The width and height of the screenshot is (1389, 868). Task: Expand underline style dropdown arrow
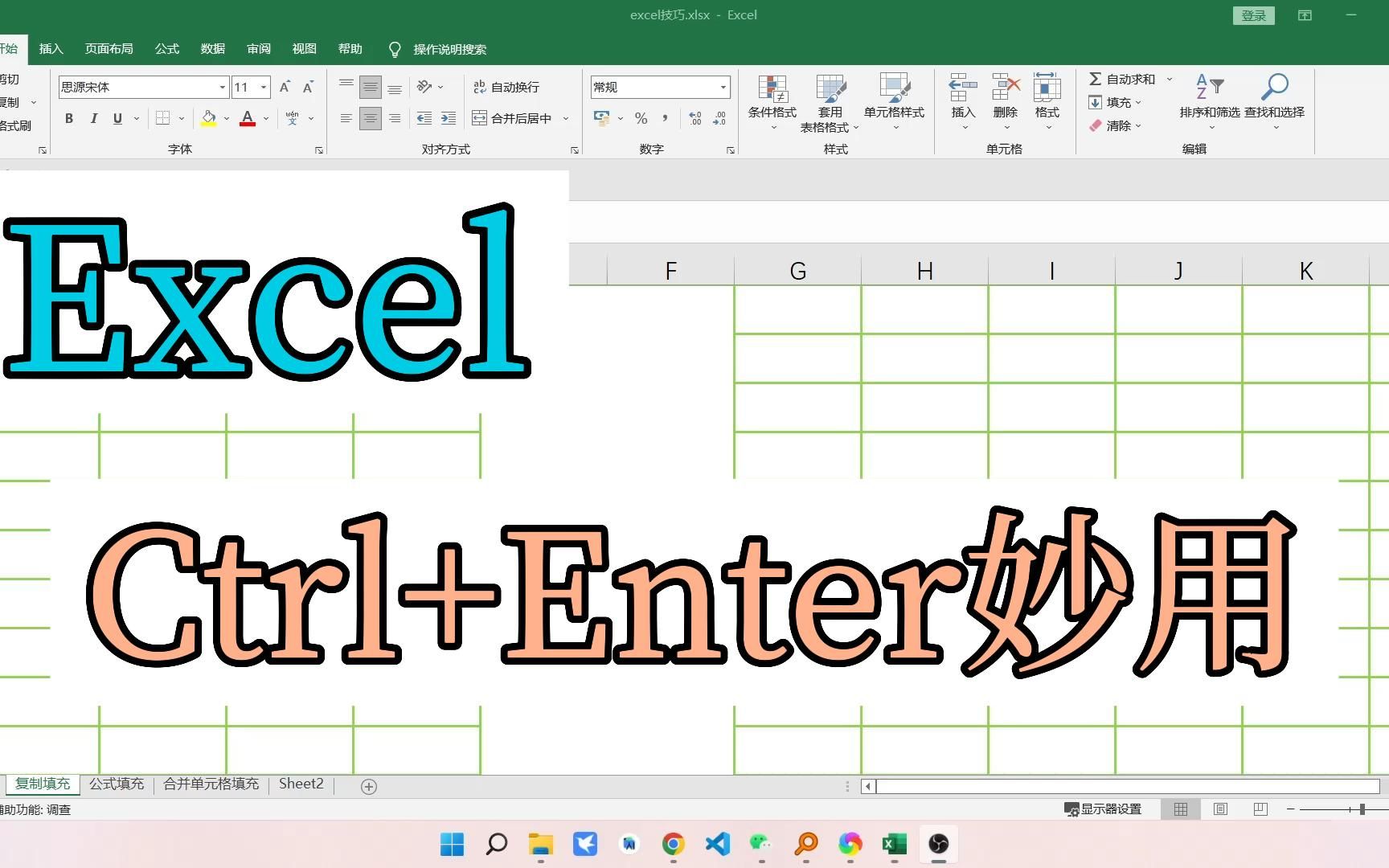click(x=137, y=118)
